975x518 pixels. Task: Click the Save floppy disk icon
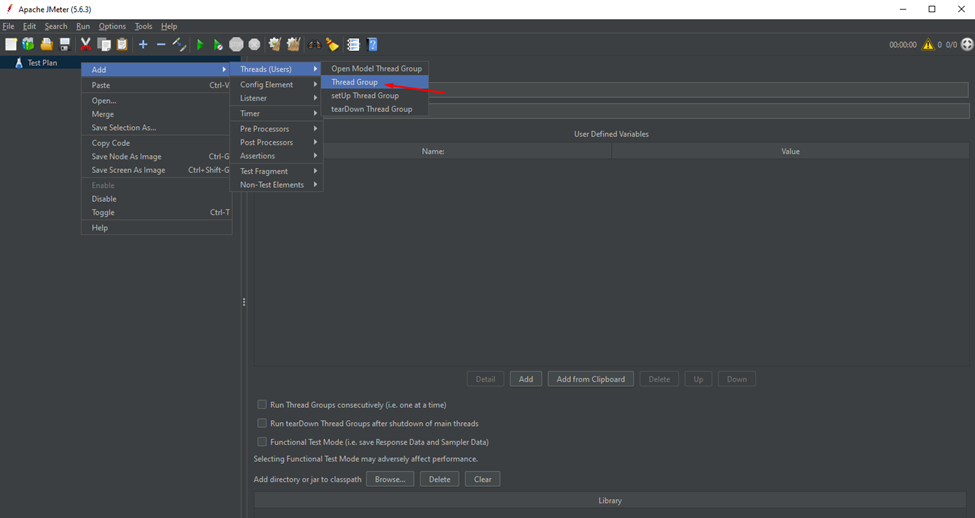[65, 44]
